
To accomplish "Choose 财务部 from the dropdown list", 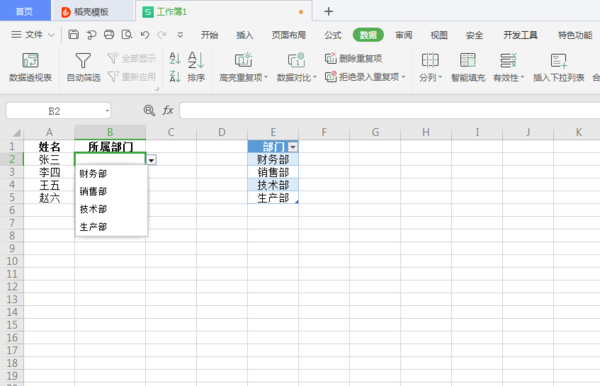I will pos(111,174).
